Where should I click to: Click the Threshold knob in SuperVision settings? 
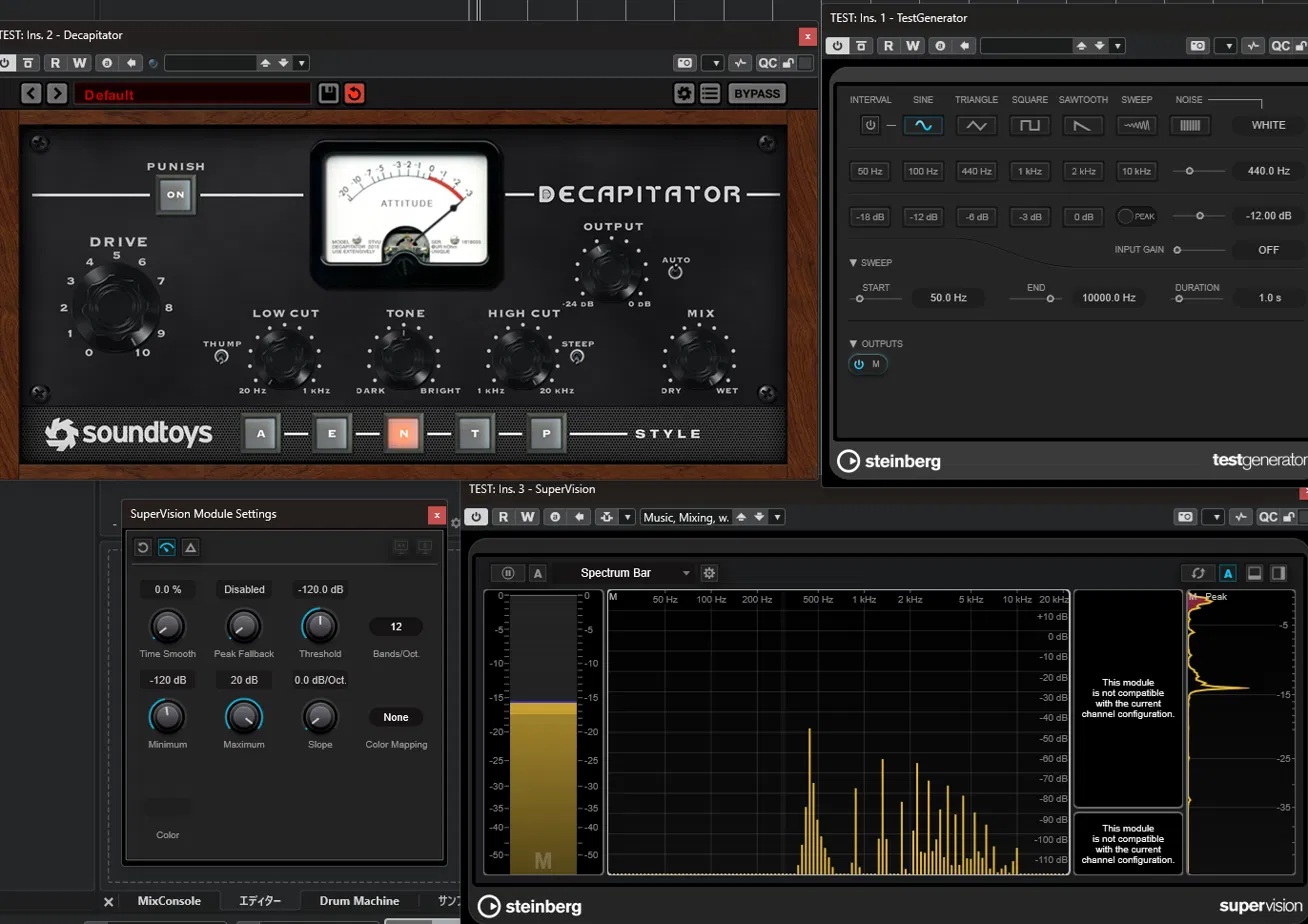click(319, 627)
